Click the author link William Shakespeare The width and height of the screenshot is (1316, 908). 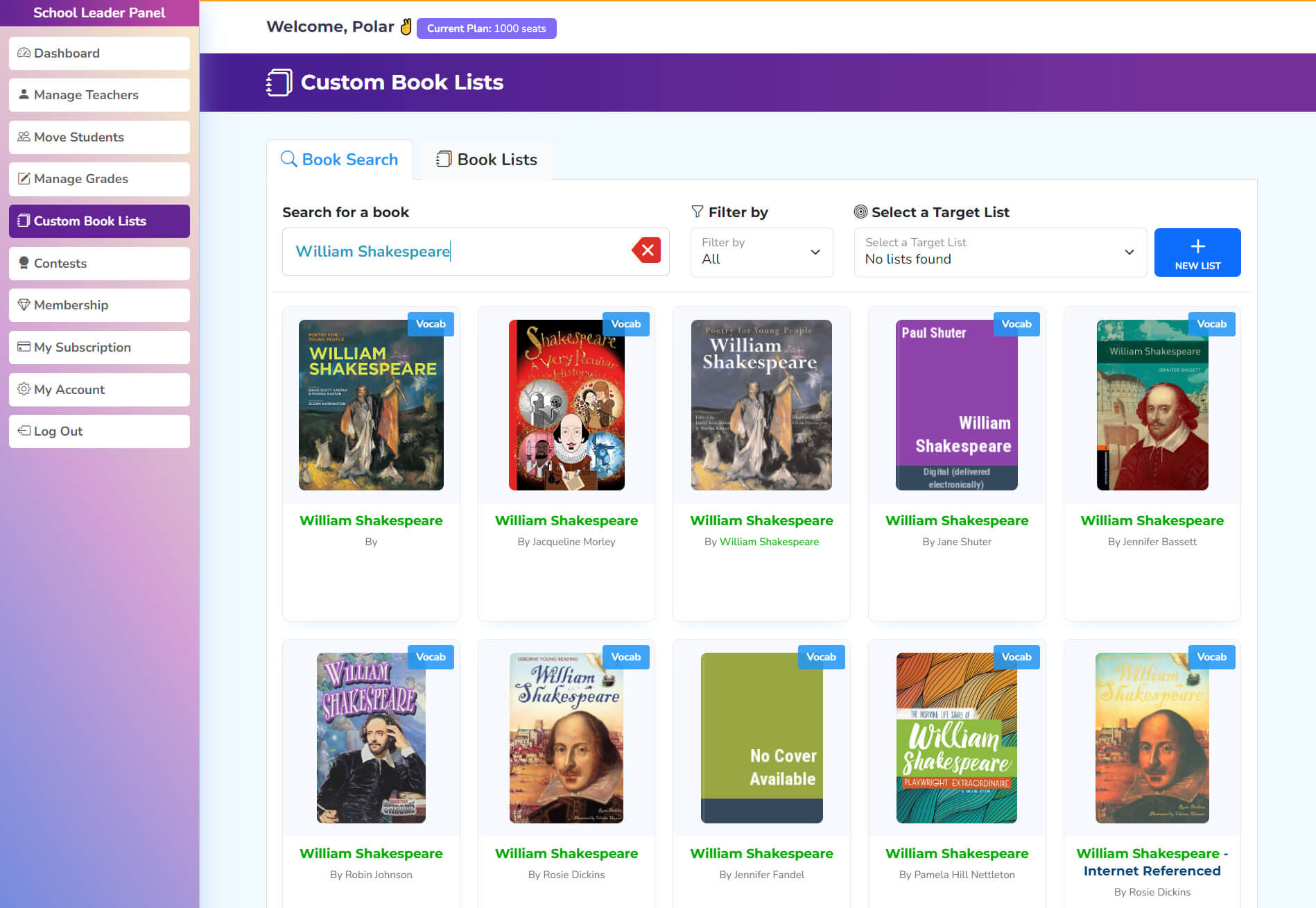point(769,542)
